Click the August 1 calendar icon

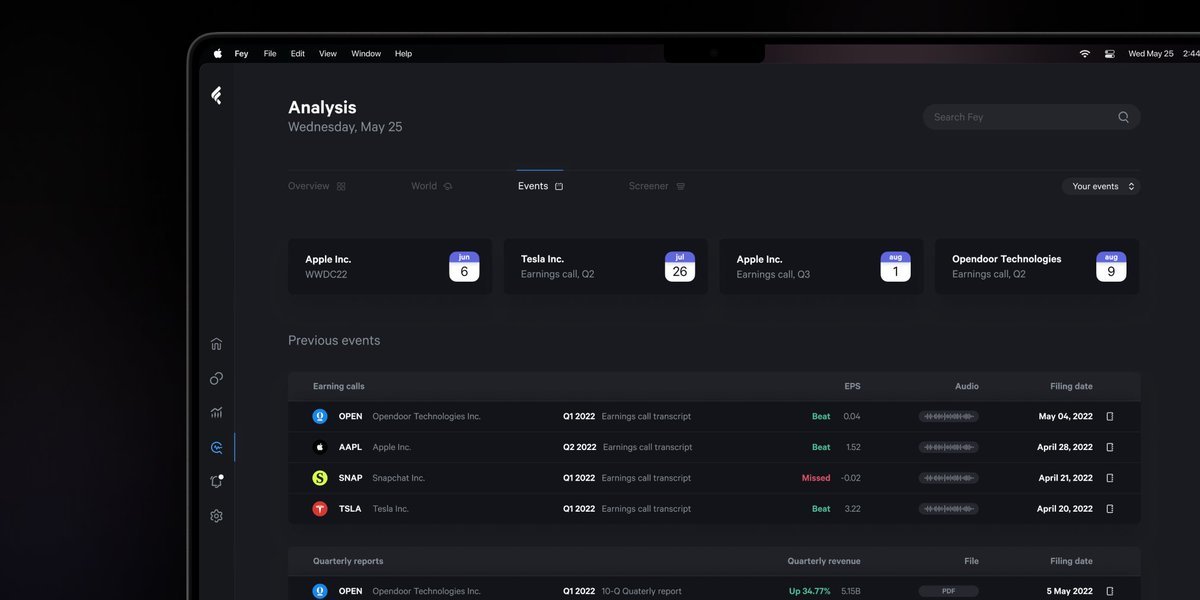[895, 266]
